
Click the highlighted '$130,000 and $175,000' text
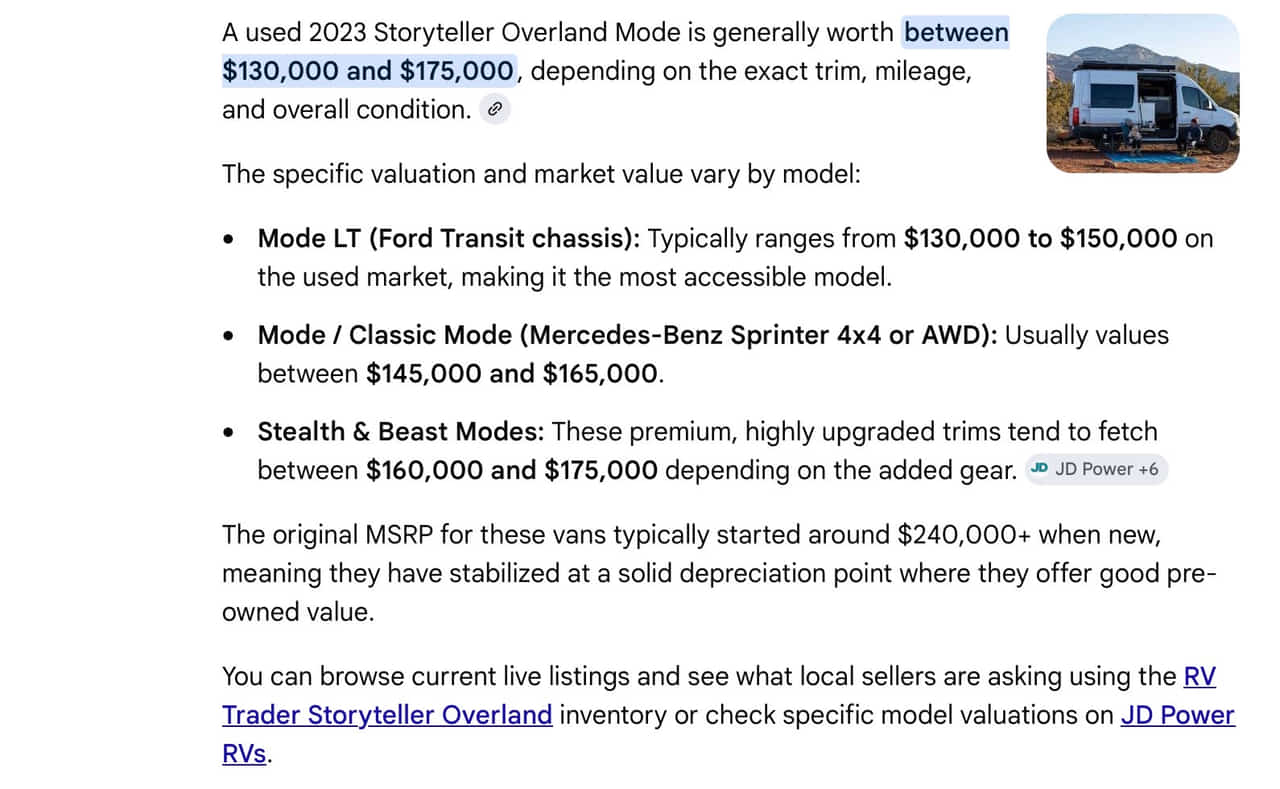(x=368, y=71)
